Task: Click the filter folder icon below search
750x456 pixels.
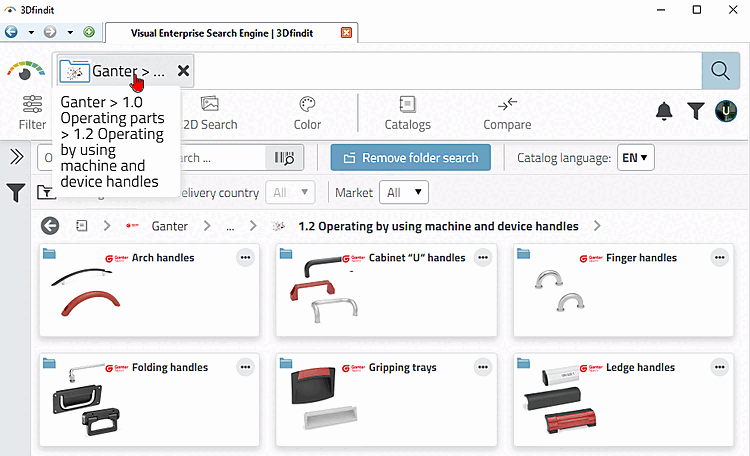Action: click(x=46, y=192)
